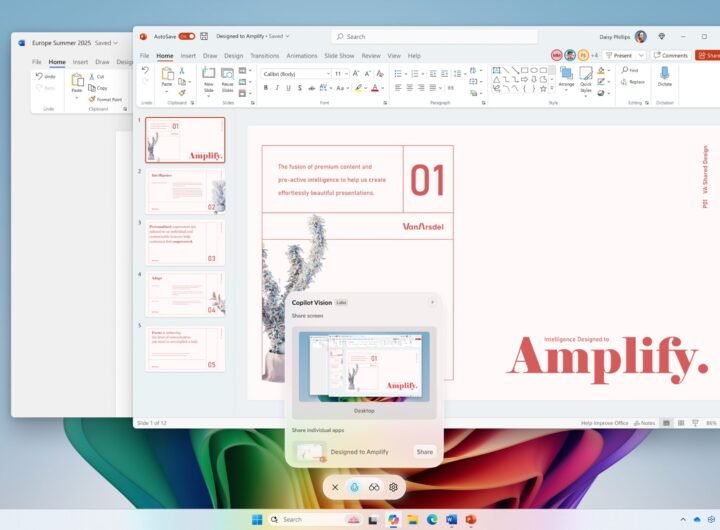This screenshot has height=530, width=720.
Task: Switch to Slide Sorter view icon
Action: (680, 423)
